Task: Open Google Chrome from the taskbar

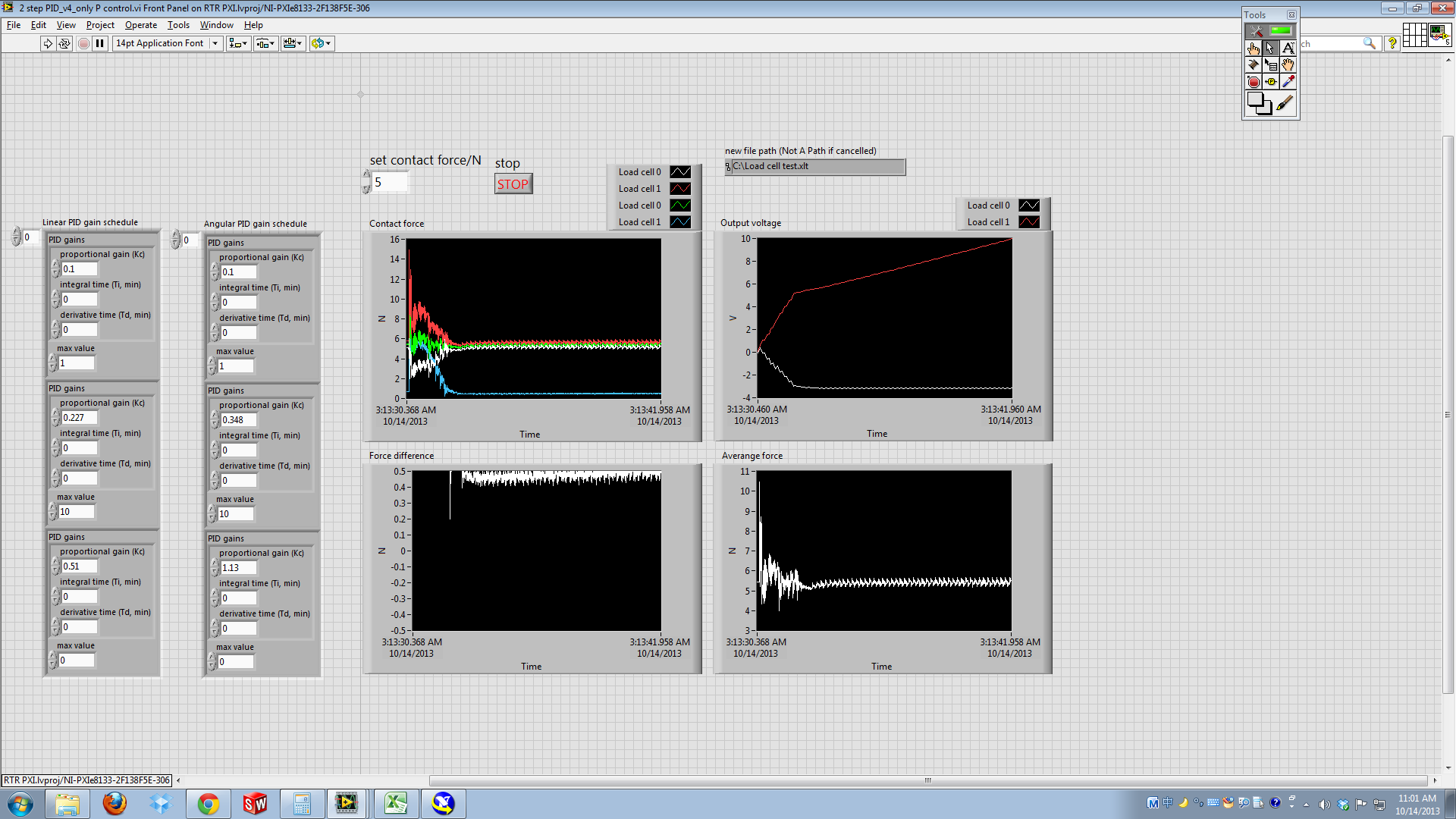Action: click(x=208, y=804)
